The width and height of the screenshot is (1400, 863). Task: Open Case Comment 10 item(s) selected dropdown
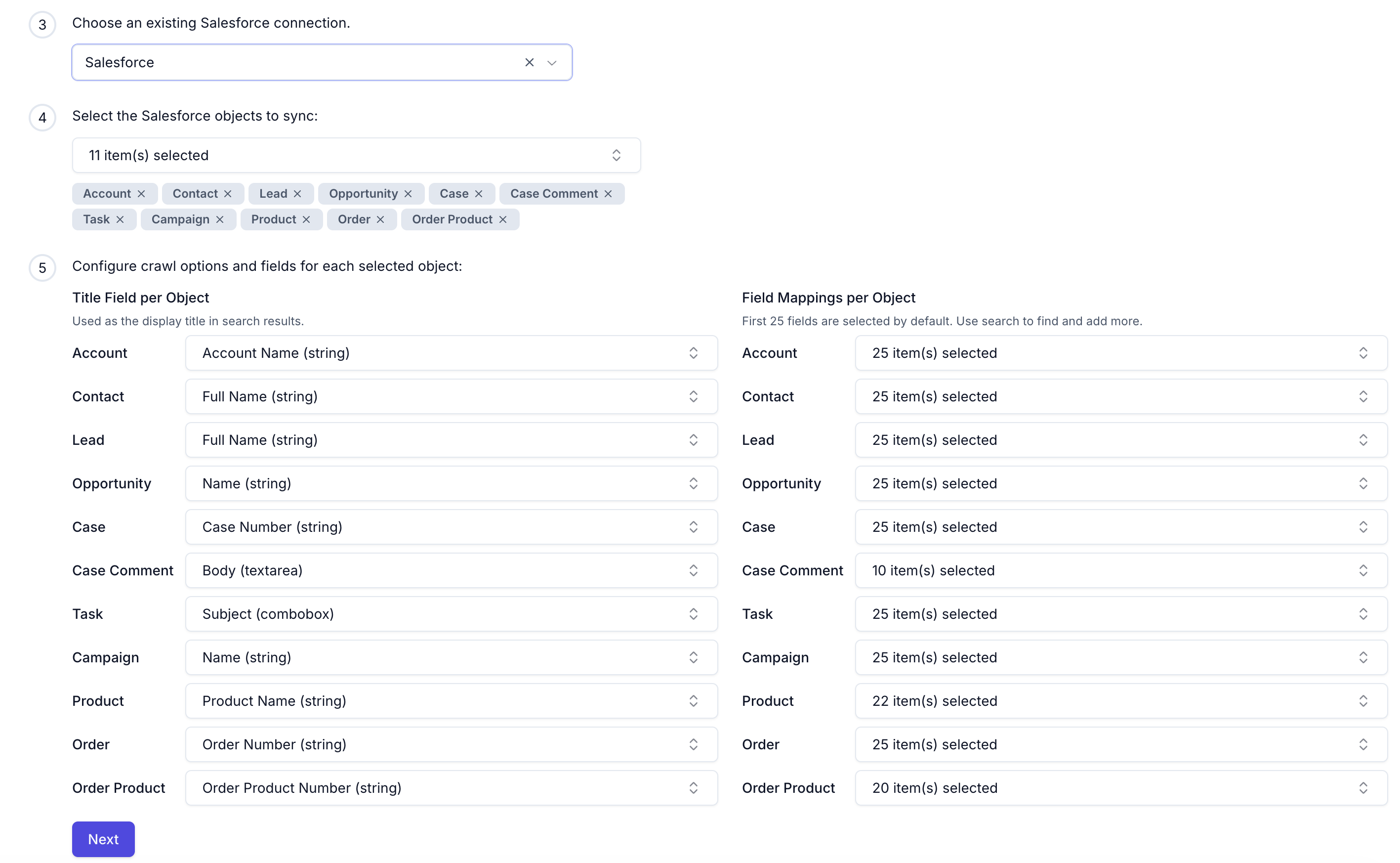[1121, 570]
